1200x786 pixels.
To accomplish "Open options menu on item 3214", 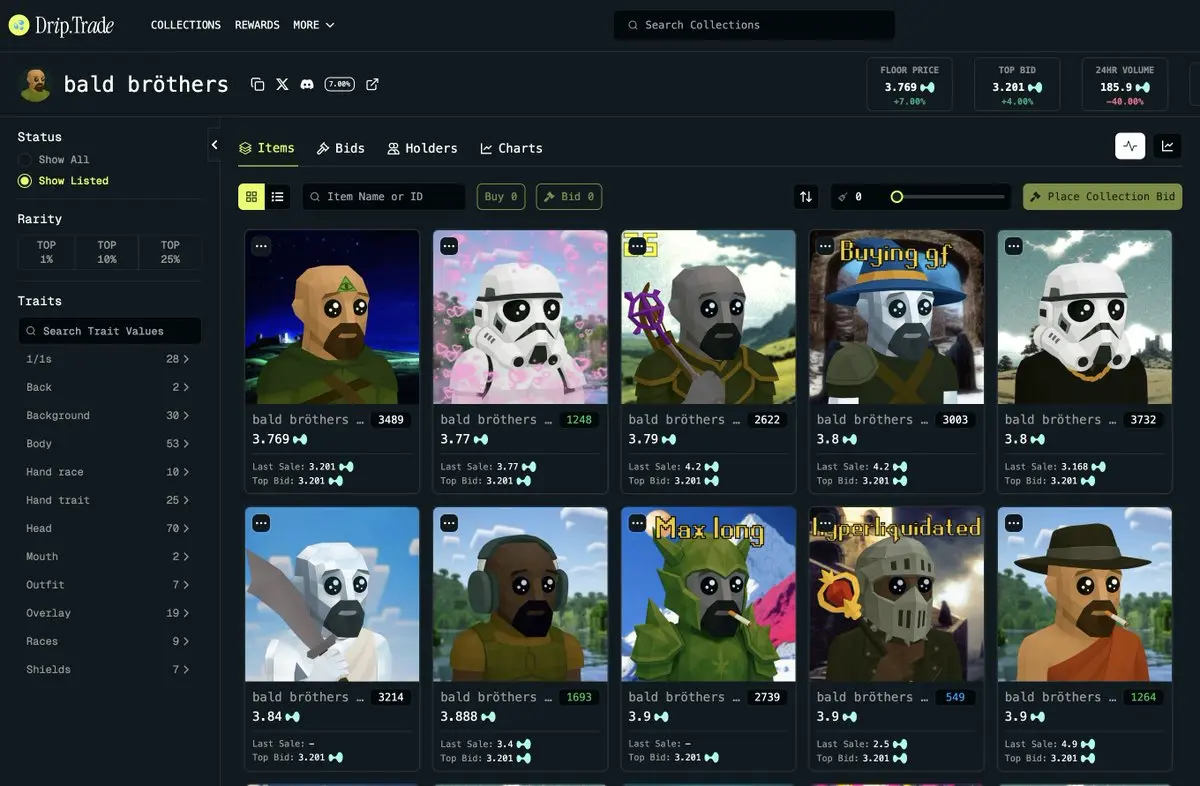I will coord(260,523).
